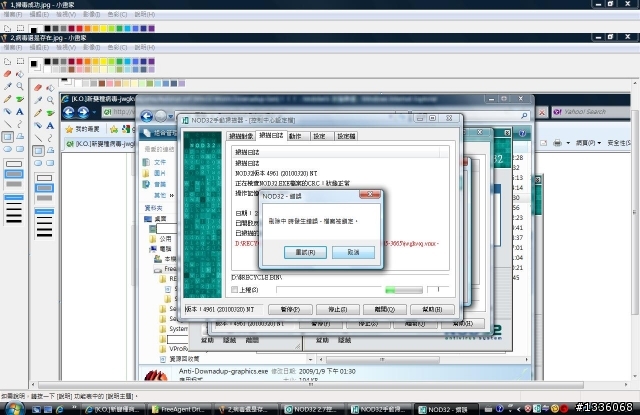Click the green scan progress bar in NOD32
Screen dimensions: 640x415
pyautogui.click(x=404, y=290)
